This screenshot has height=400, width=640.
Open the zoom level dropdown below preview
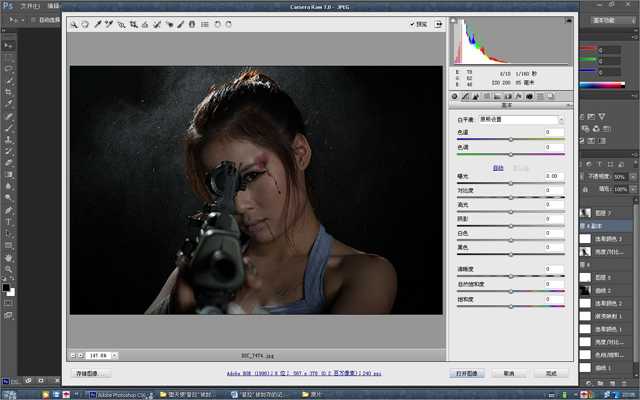(x=114, y=354)
